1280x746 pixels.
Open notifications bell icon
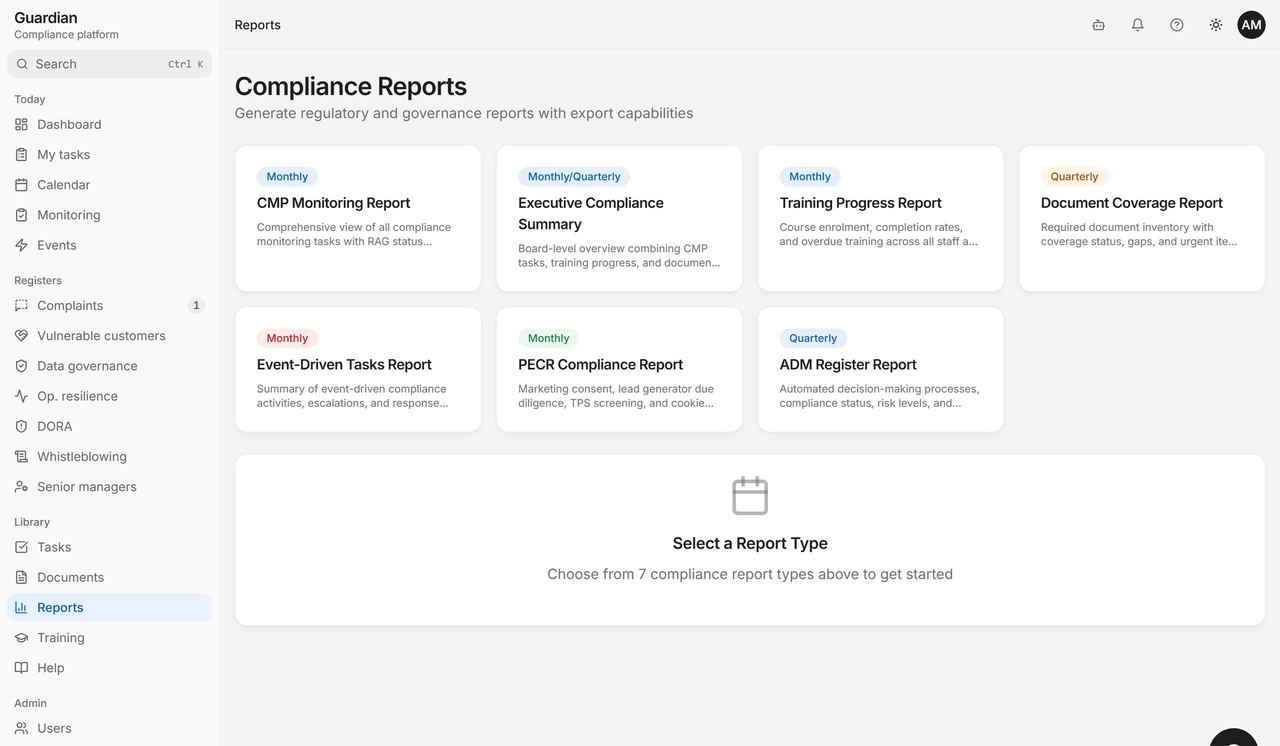pyautogui.click(x=1137, y=25)
